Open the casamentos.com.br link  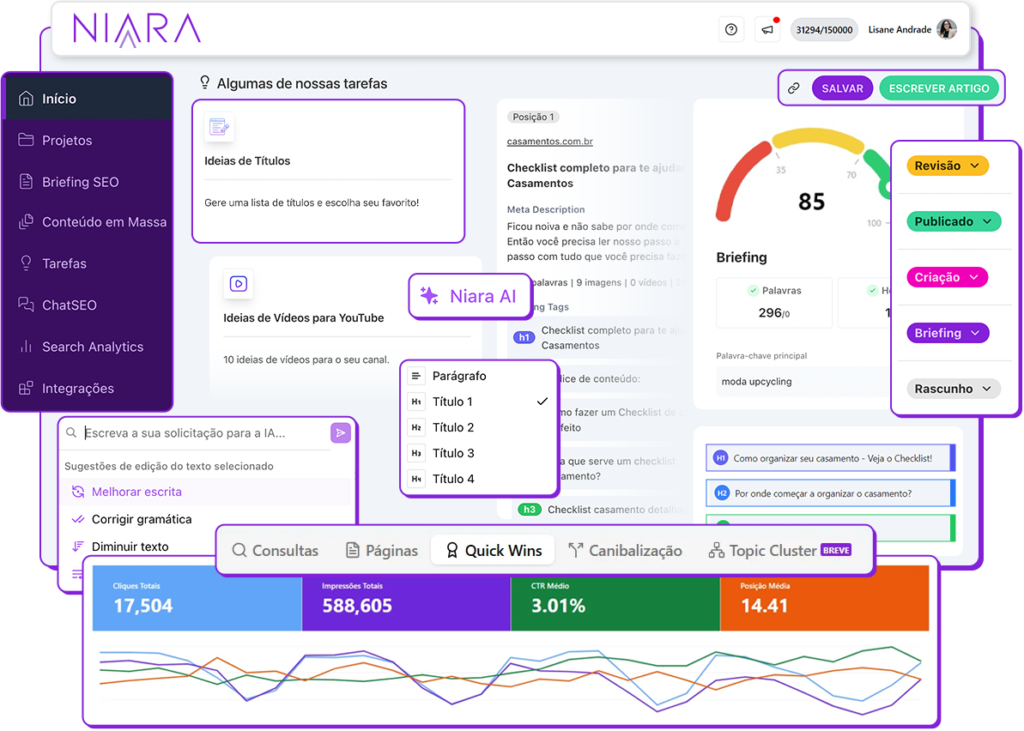click(550, 141)
